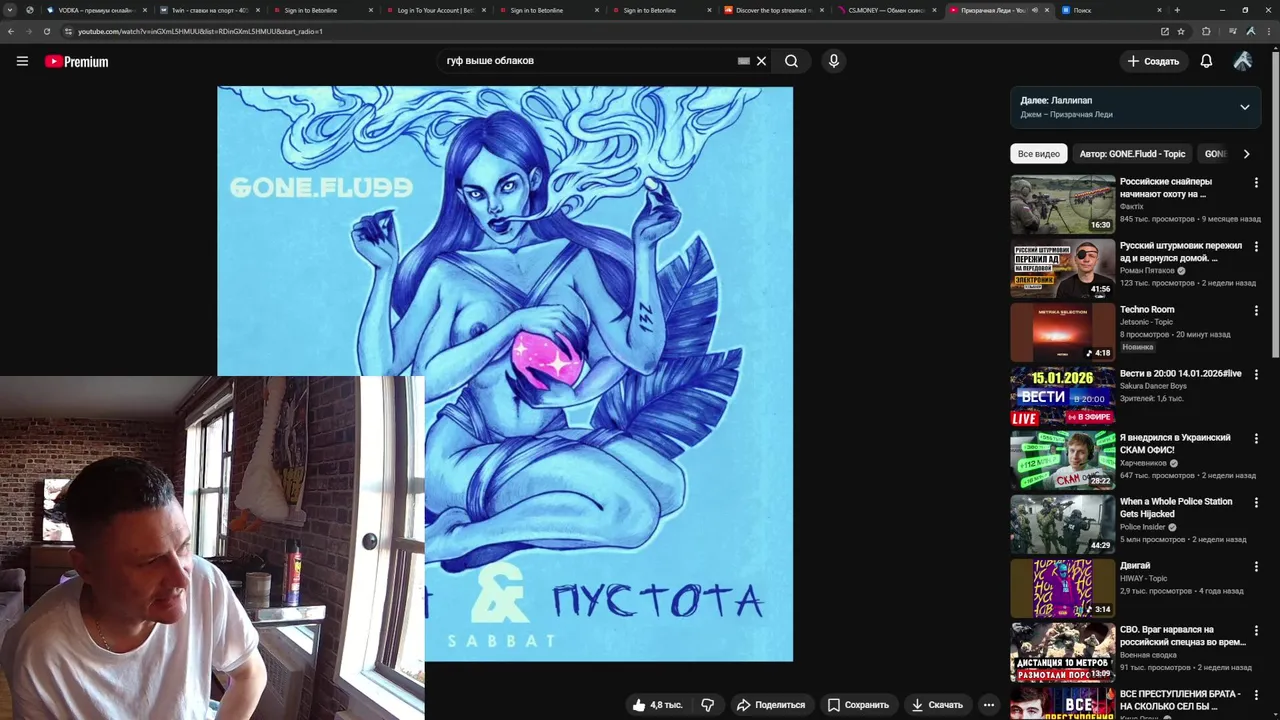Open the Двигай video title

[x=1135, y=566]
